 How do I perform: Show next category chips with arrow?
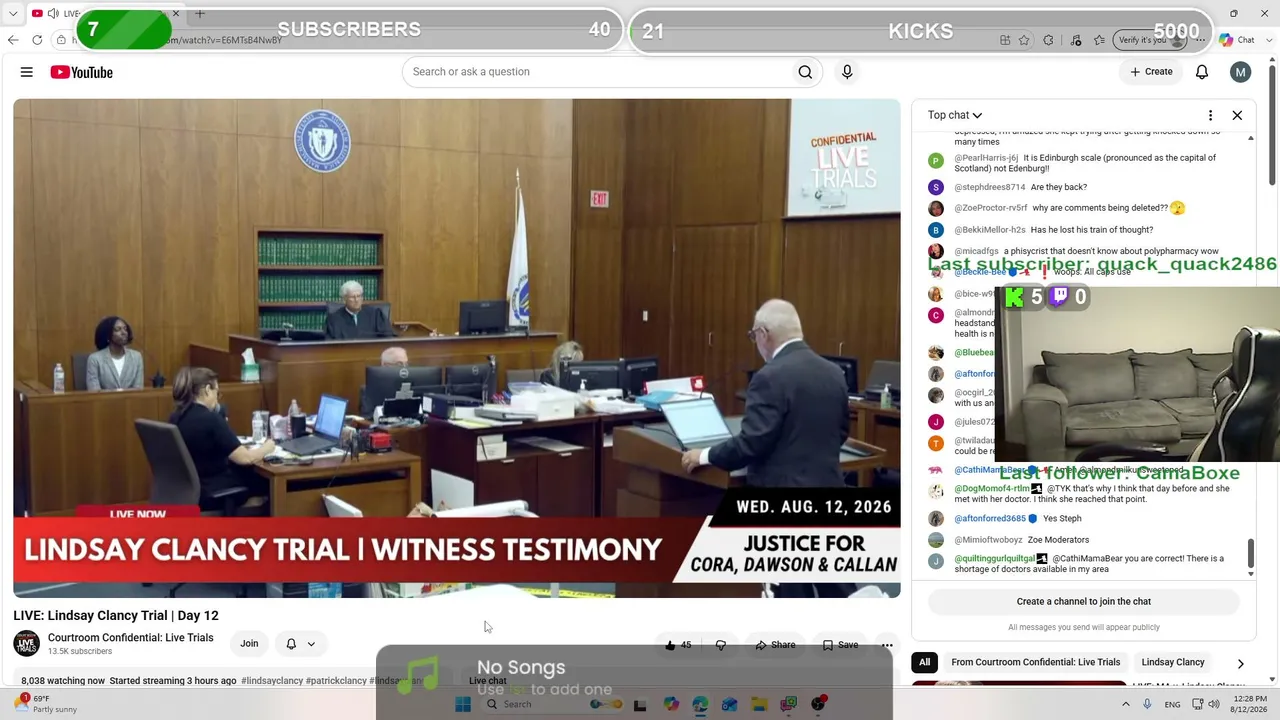pyautogui.click(x=1240, y=663)
